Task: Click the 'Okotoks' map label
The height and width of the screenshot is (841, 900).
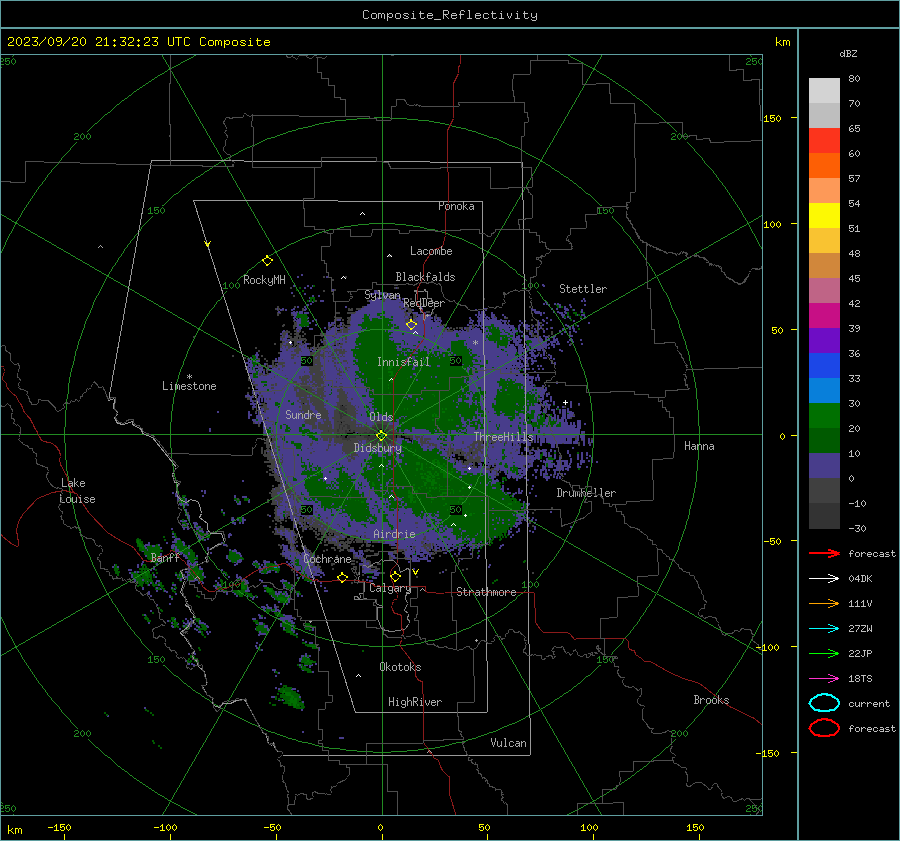Action: pos(400,667)
